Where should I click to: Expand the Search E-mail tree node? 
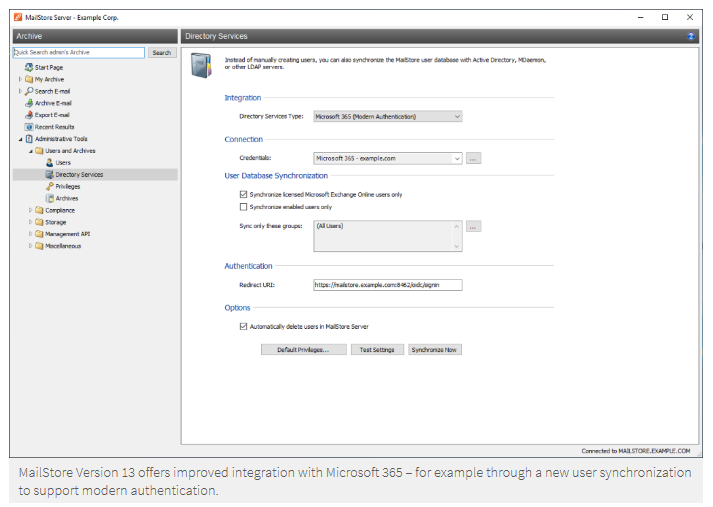[x=20, y=91]
